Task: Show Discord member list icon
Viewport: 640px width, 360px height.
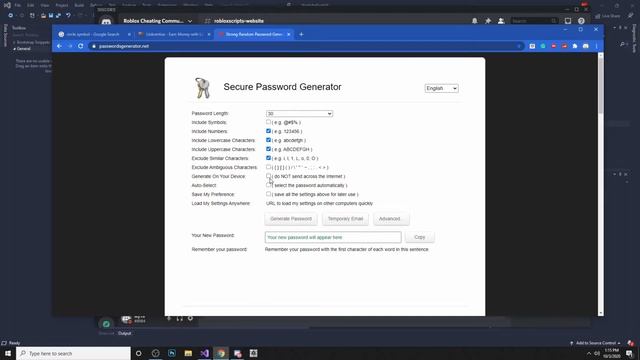Action: [x=501, y=21]
